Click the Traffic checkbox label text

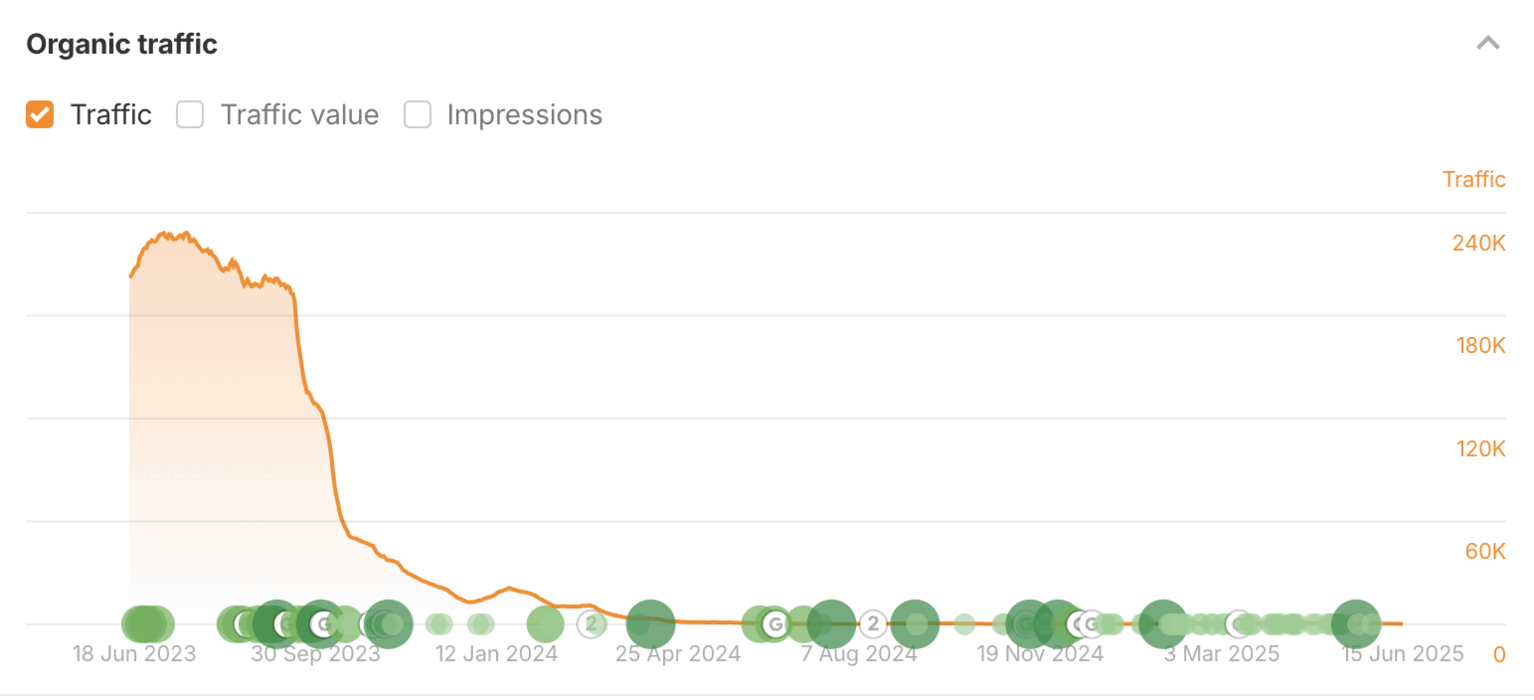coord(110,115)
